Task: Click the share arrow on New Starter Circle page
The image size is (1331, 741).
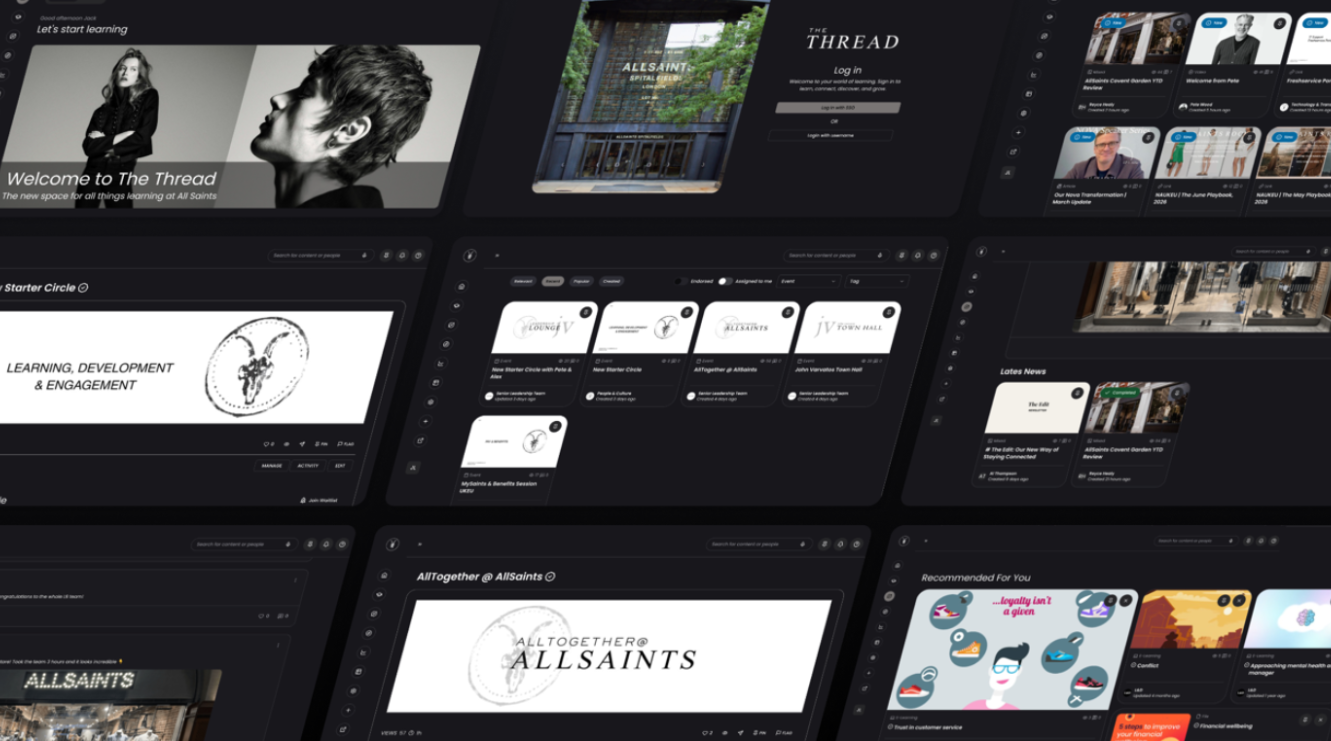Action: coord(303,443)
